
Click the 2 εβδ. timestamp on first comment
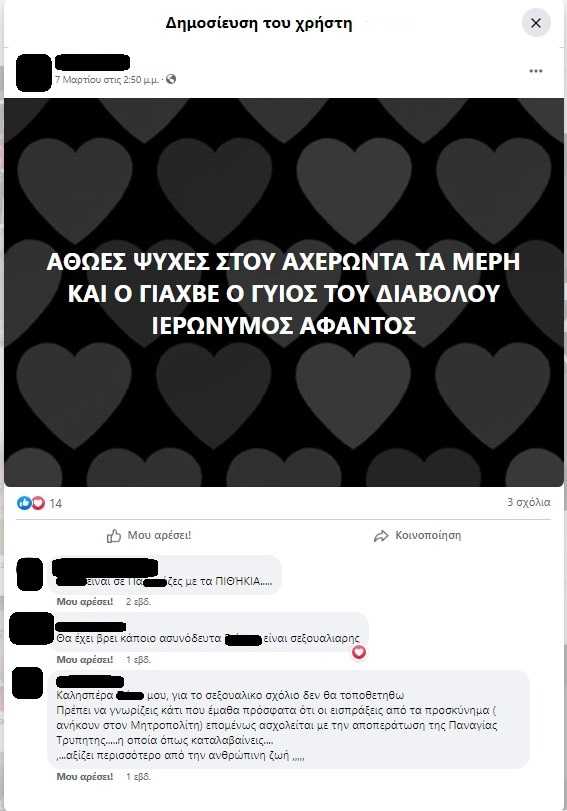click(x=138, y=602)
